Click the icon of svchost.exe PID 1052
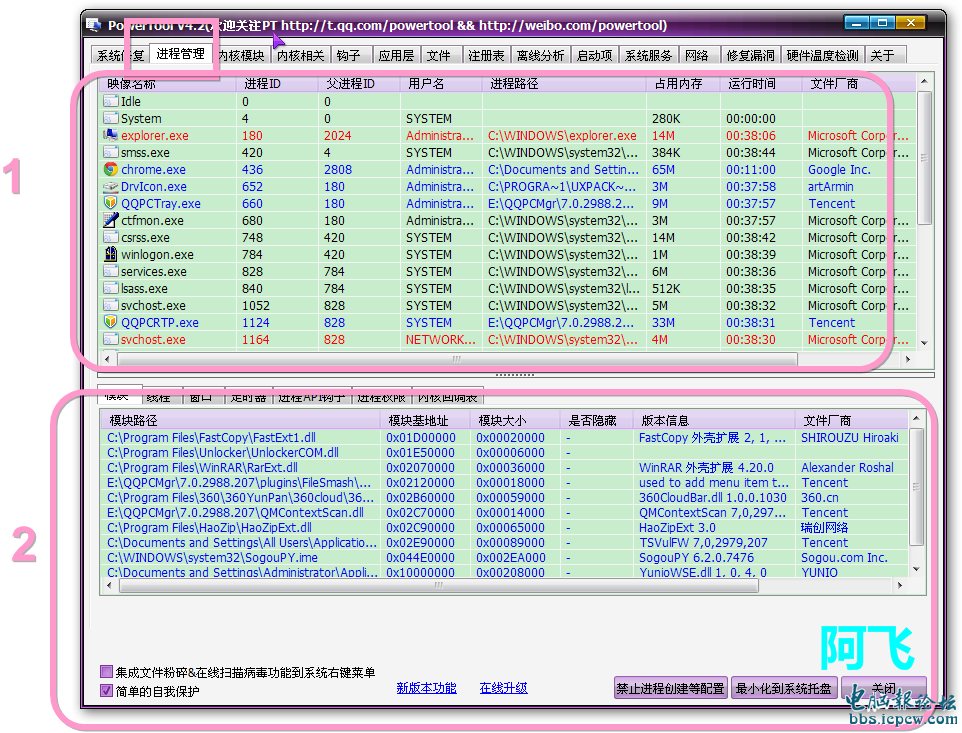This screenshot has height=733, width=962. pos(110,305)
